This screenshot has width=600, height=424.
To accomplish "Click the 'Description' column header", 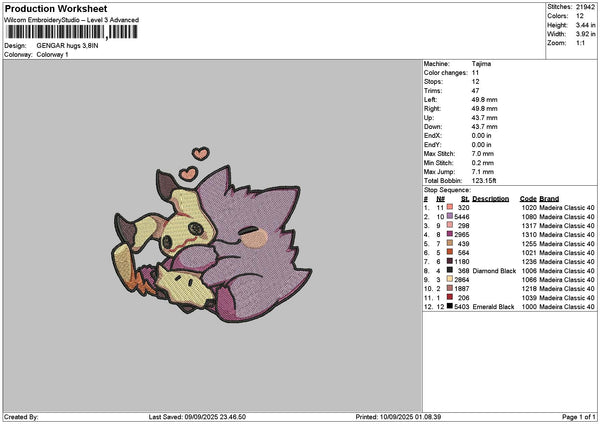I will coord(491,199).
